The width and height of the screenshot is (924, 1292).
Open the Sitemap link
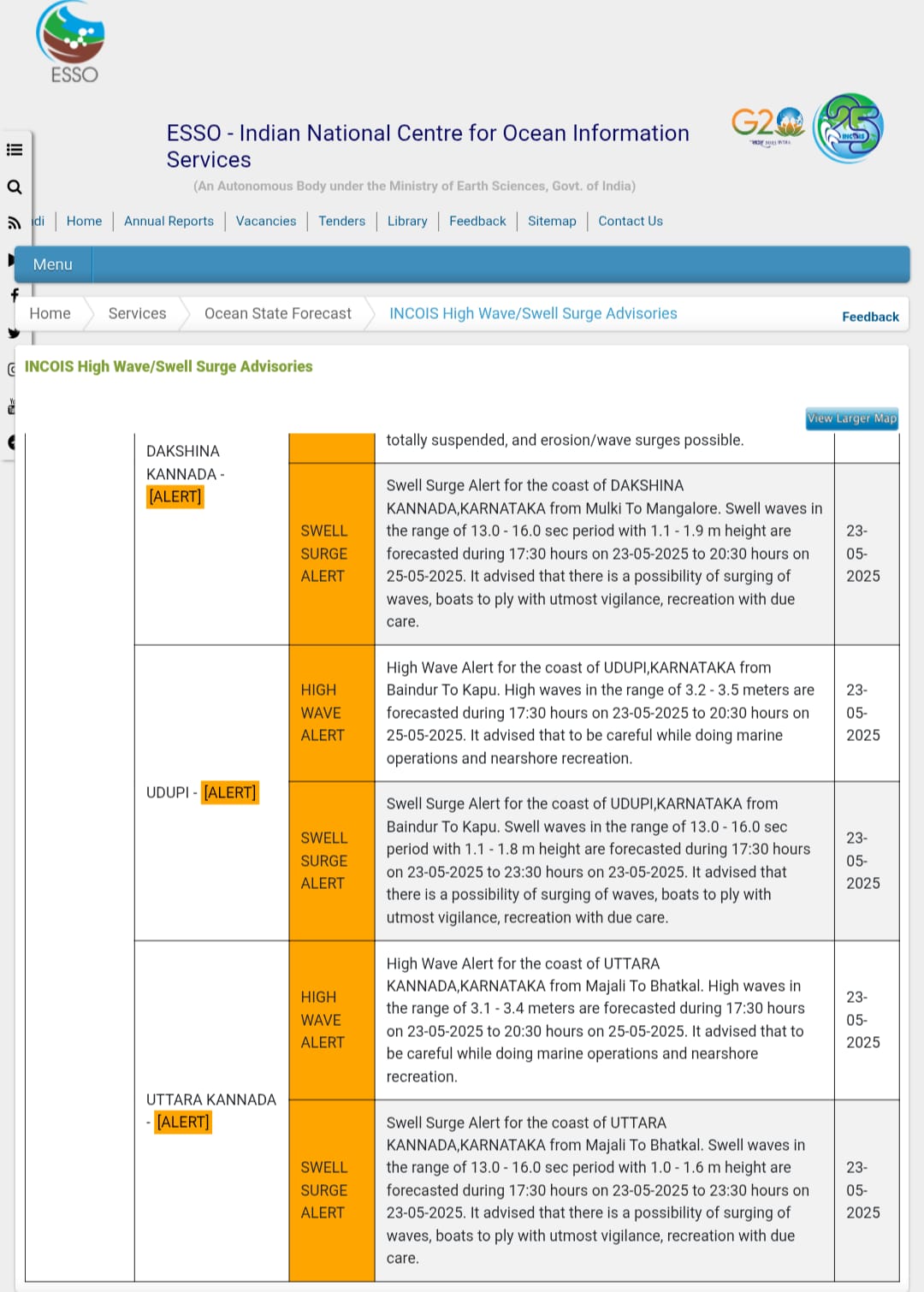pyautogui.click(x=552, y=221)
